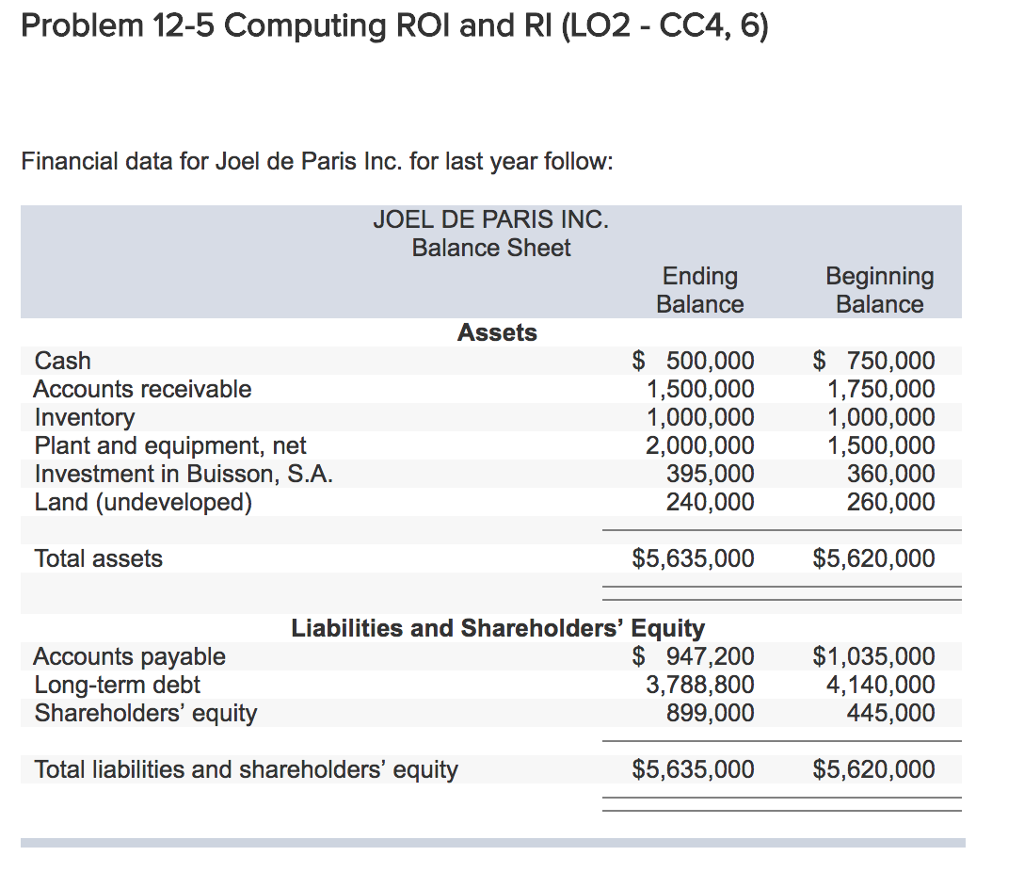Click ending $5,635,000 in total liabilities and equity row

pos(693,769)
